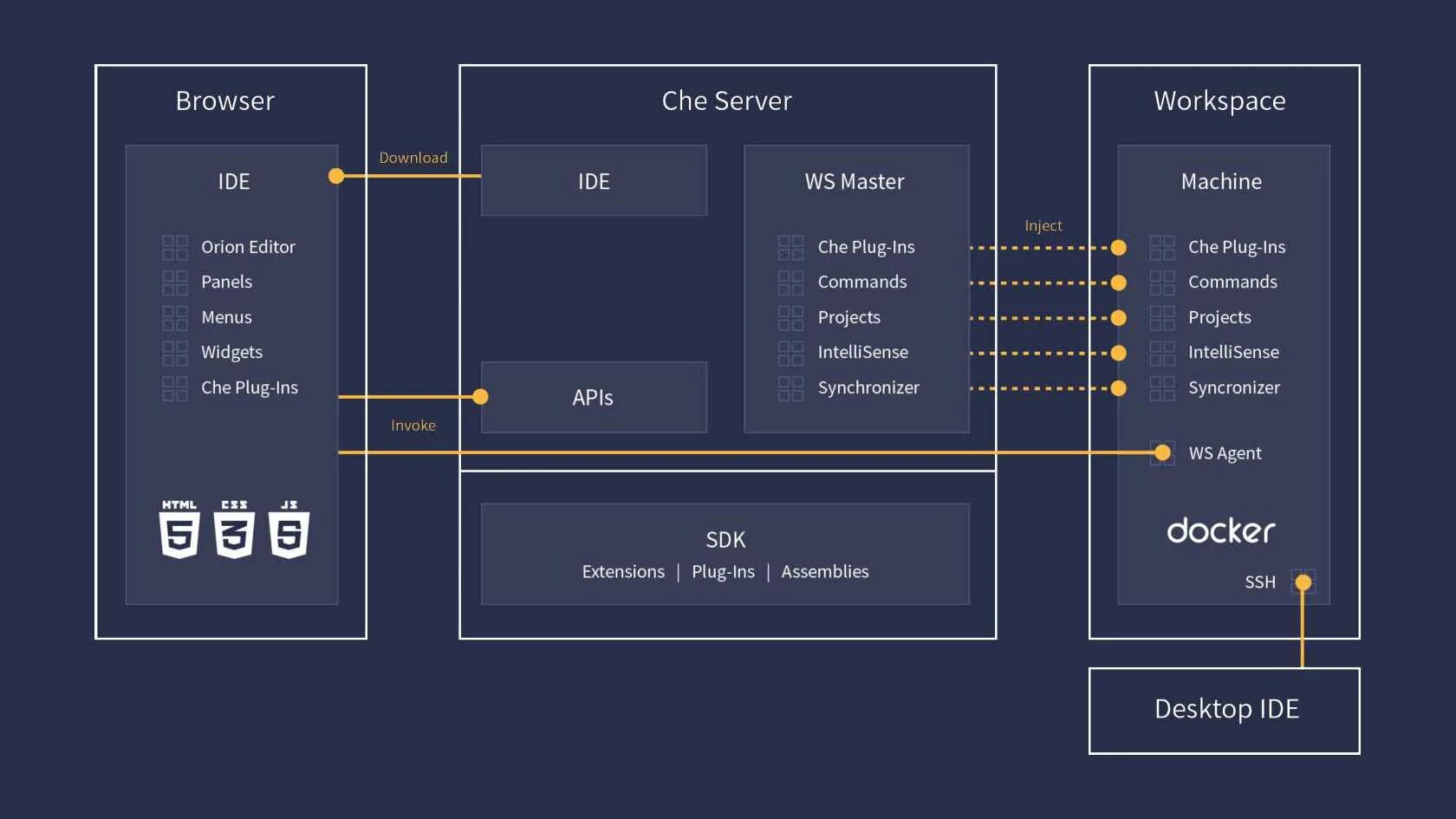Screen dimensions: 1456x819
Task: Click the yellow dot at WS Agent
Action: [x=1163, y=452]
